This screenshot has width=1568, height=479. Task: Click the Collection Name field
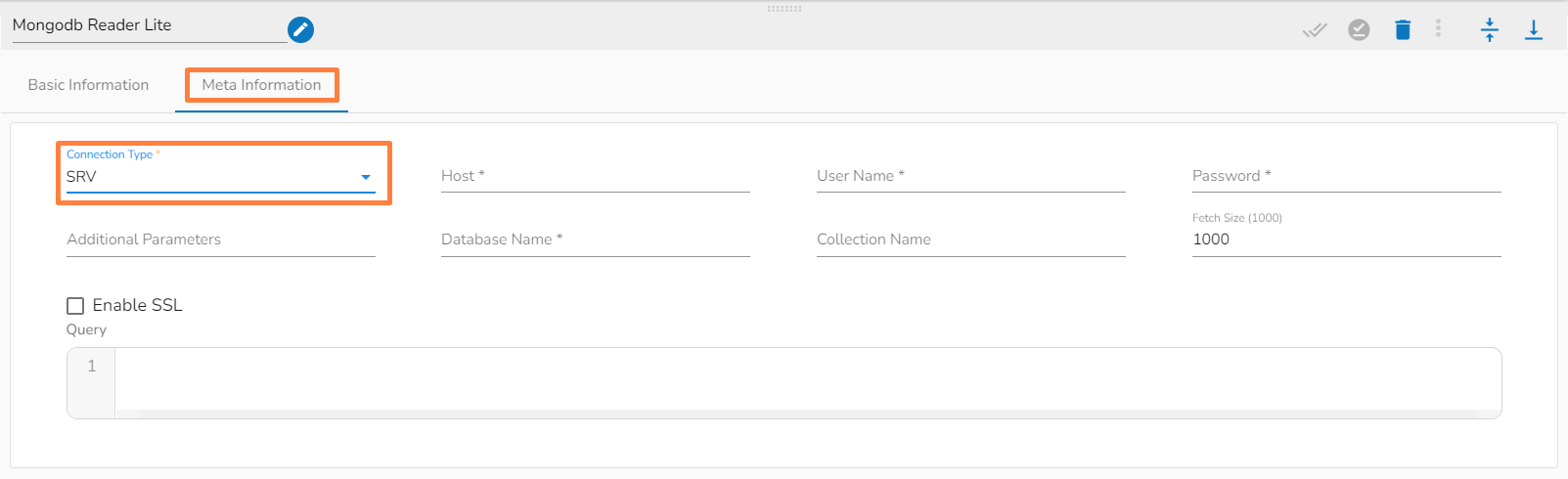click(970, 239)
